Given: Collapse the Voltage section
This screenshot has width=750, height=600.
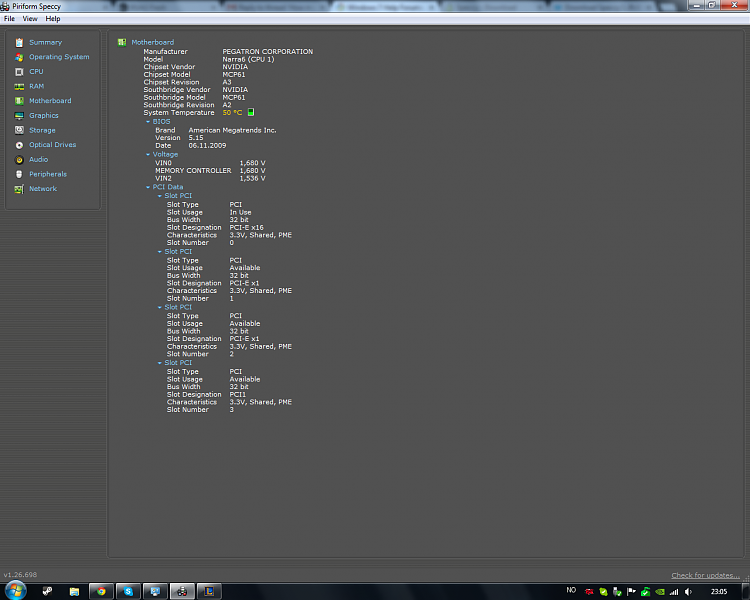Looking at the screenshot, I should 148,155.
